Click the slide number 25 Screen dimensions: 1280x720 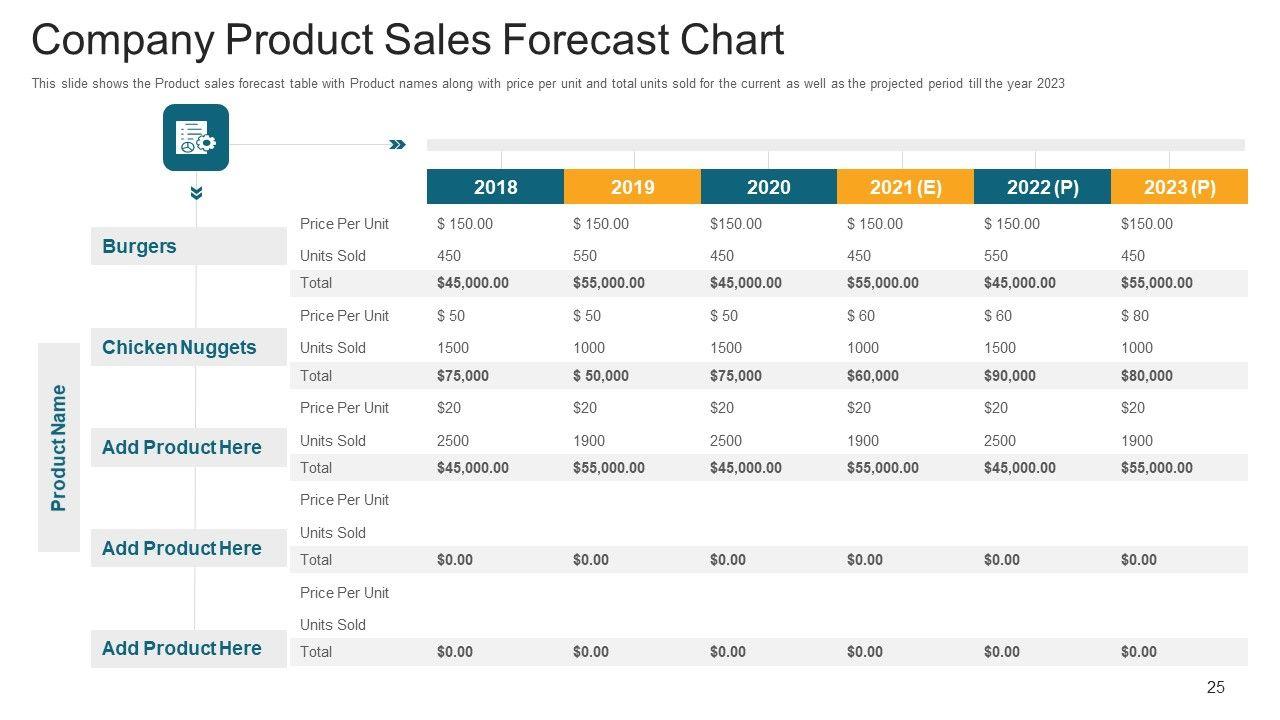pos(1215,687)
